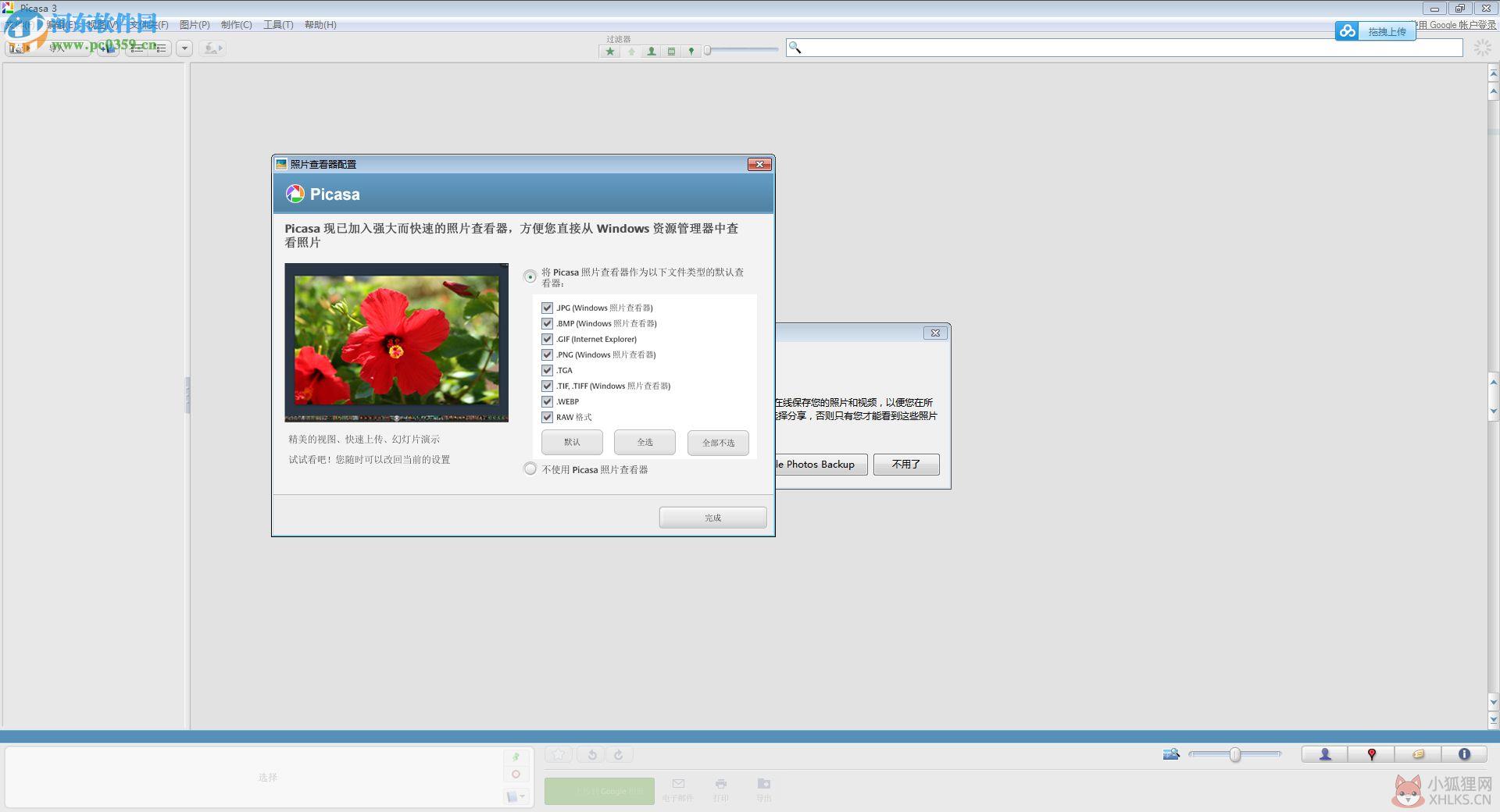
Task: Uncheck the .PNG file type
Action: pyautogui.click(x=547, y=354)
